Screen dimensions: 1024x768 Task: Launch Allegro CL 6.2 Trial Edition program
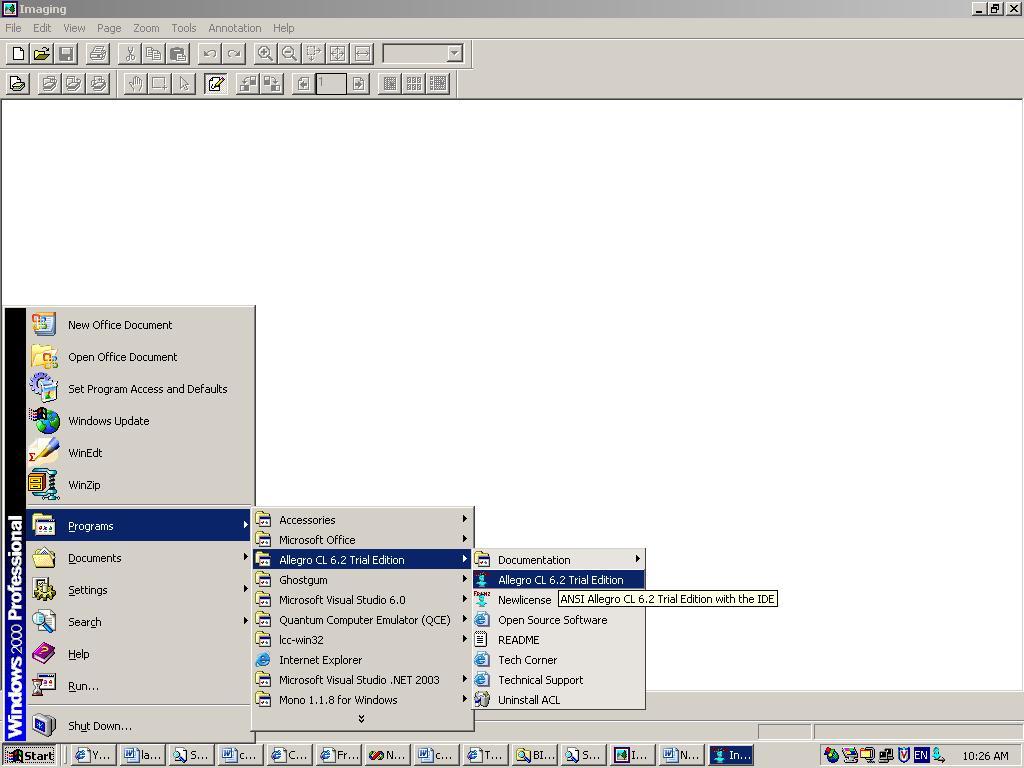[559, 580]
